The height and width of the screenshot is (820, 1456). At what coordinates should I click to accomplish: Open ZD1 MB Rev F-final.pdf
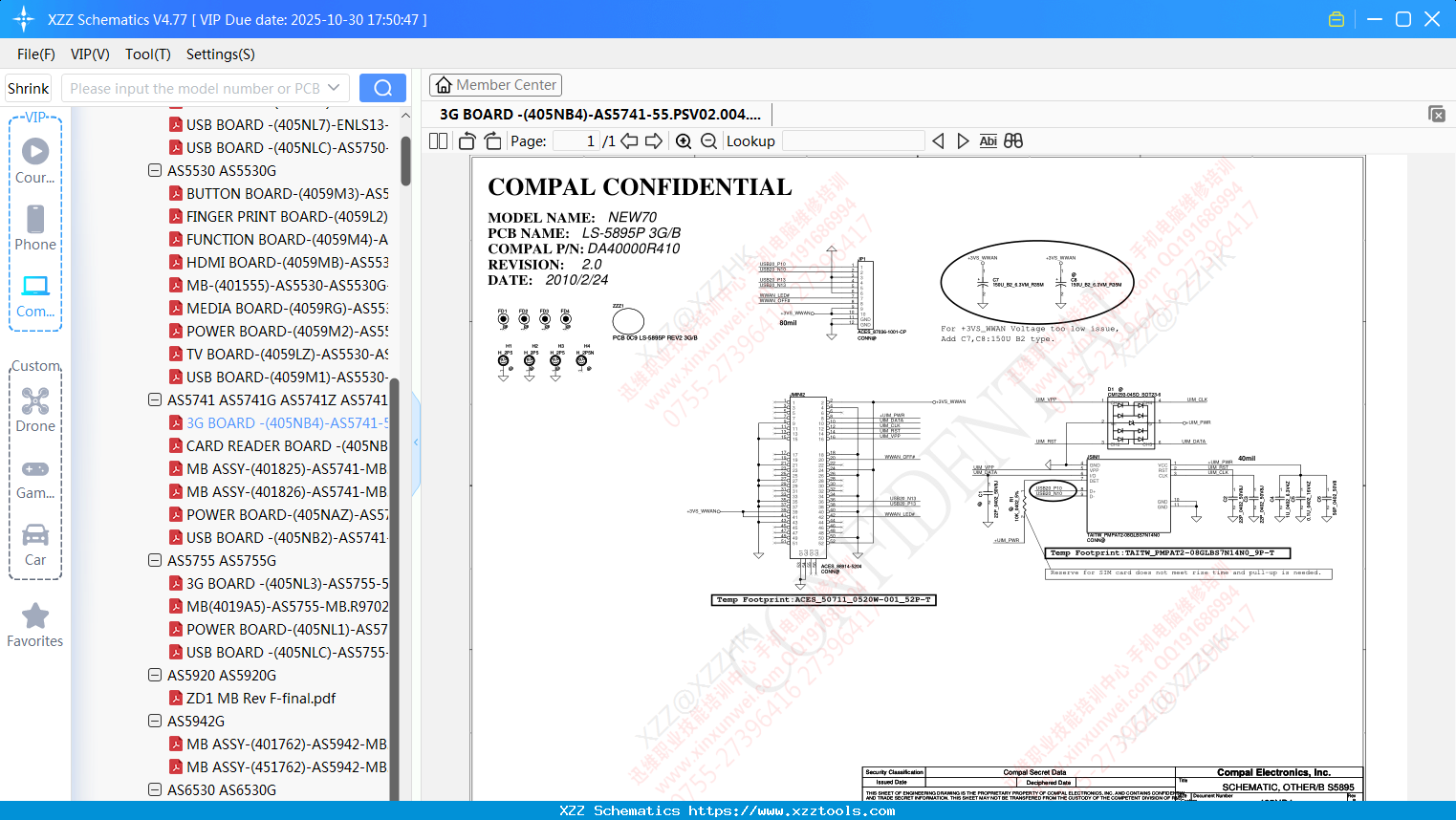pyautogui.click(x=253, y=698)
